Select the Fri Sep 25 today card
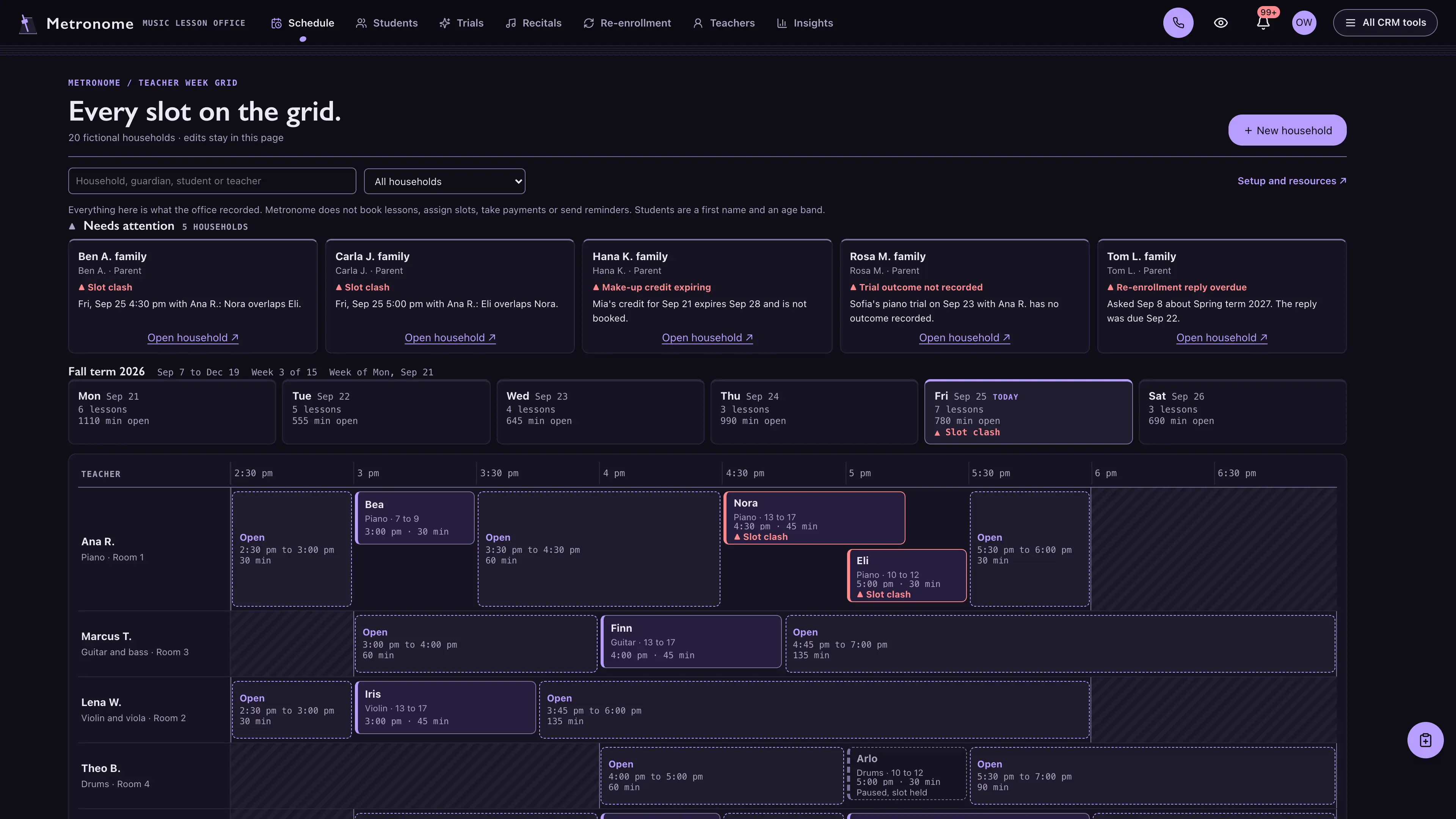 click(x=1028, y=412)
